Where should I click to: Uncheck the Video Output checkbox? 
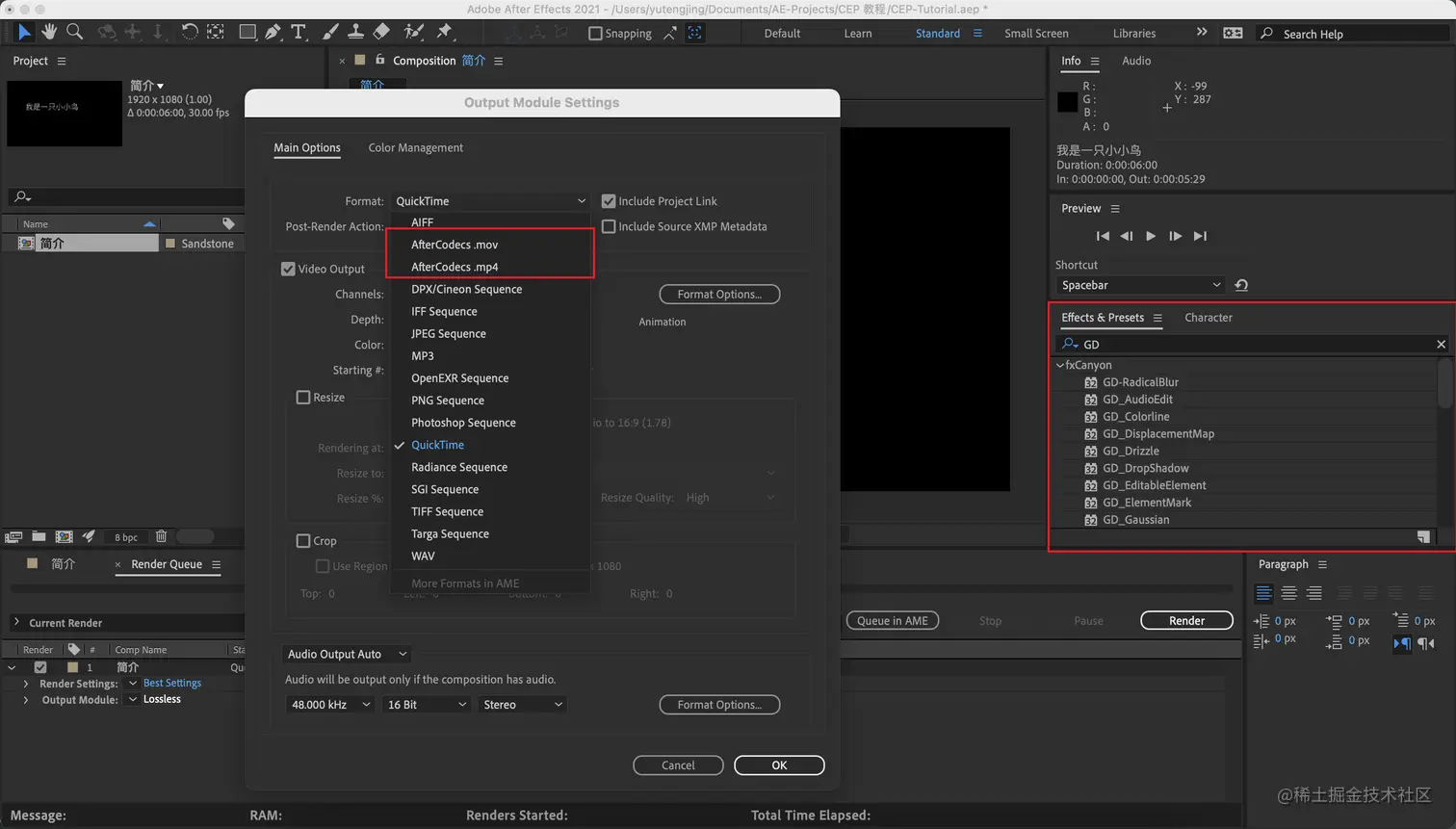click(288, 269)
